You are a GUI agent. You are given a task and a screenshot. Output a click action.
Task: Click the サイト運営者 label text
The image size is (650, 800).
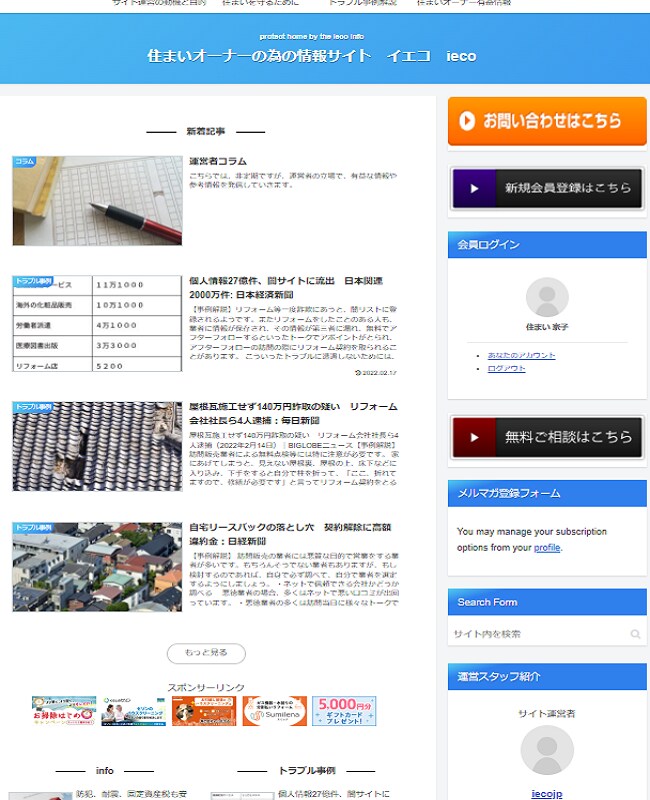547,714
